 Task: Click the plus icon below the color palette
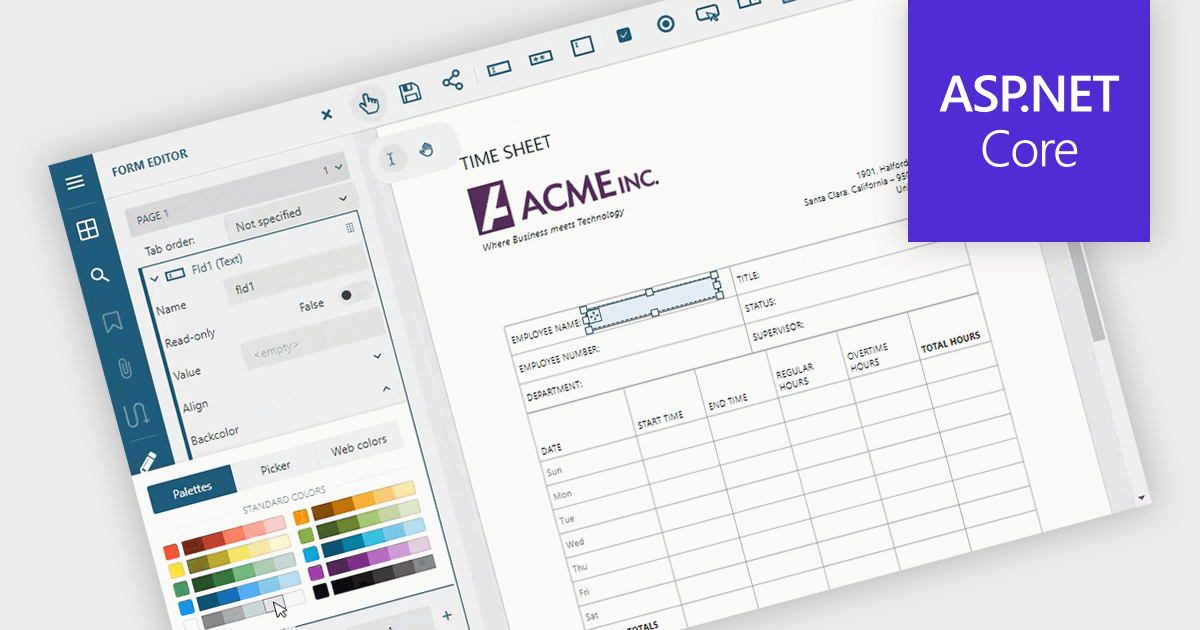coord(447,615)
